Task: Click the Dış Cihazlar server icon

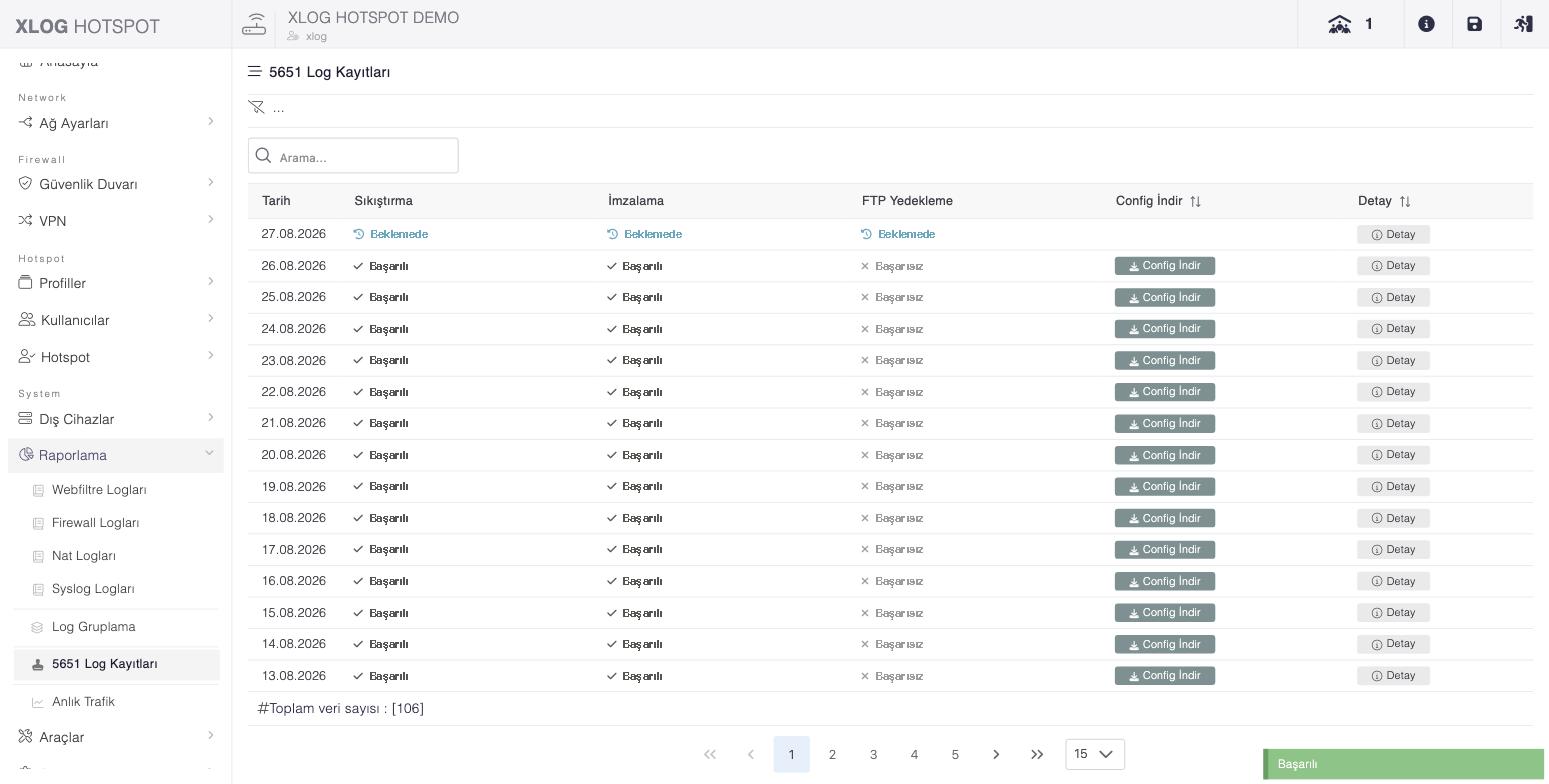Action: (26, 419)
